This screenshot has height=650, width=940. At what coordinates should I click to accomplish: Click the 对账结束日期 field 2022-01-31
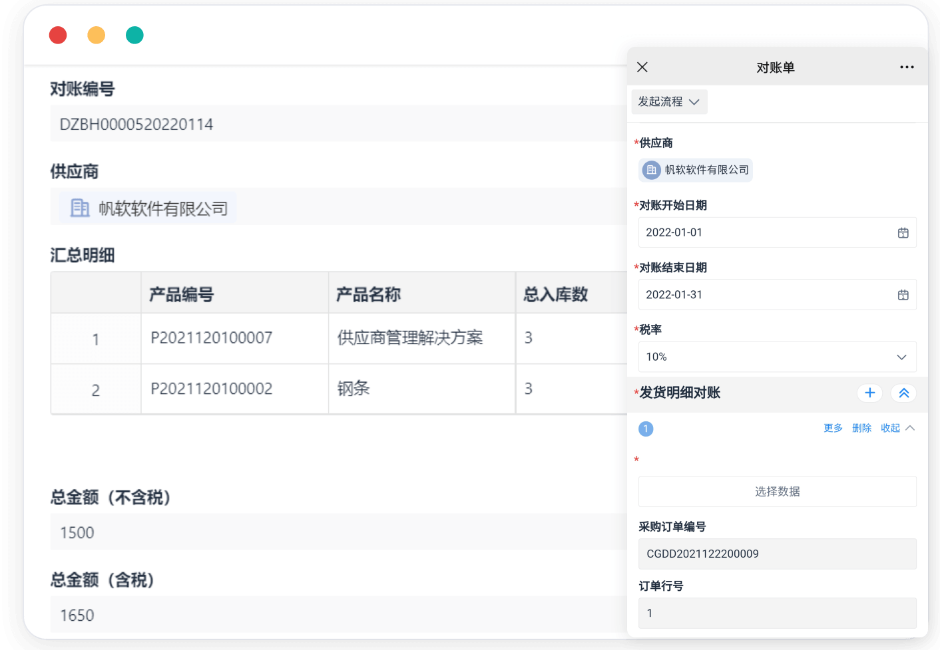click(777, 295)
